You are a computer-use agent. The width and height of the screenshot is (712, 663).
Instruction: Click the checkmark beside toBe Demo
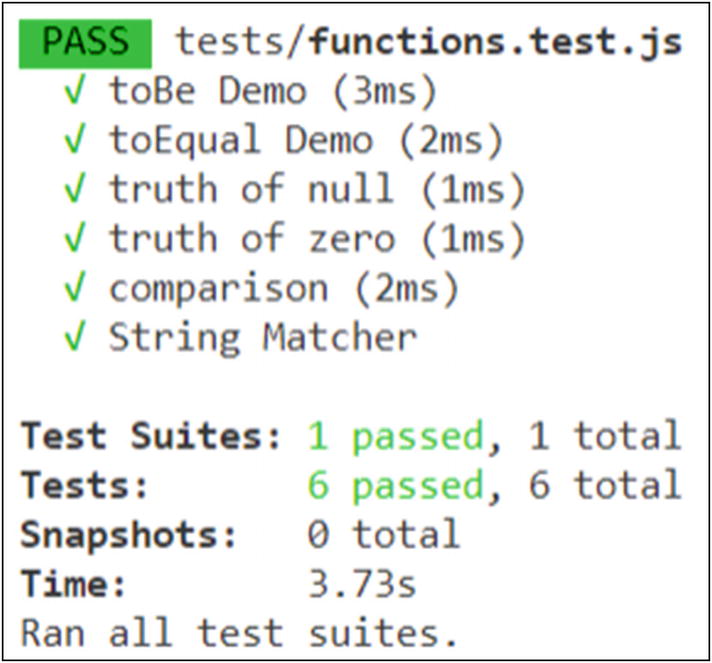(75, 93)
